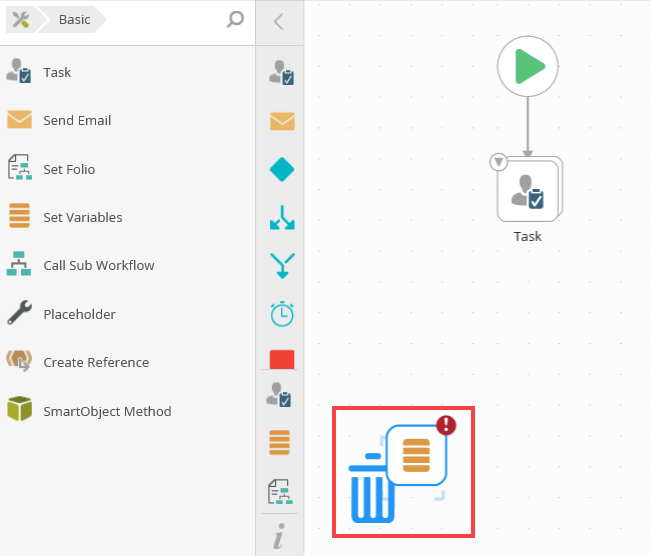Collapse the toolbox panel with the left chevron

point(279,21)
